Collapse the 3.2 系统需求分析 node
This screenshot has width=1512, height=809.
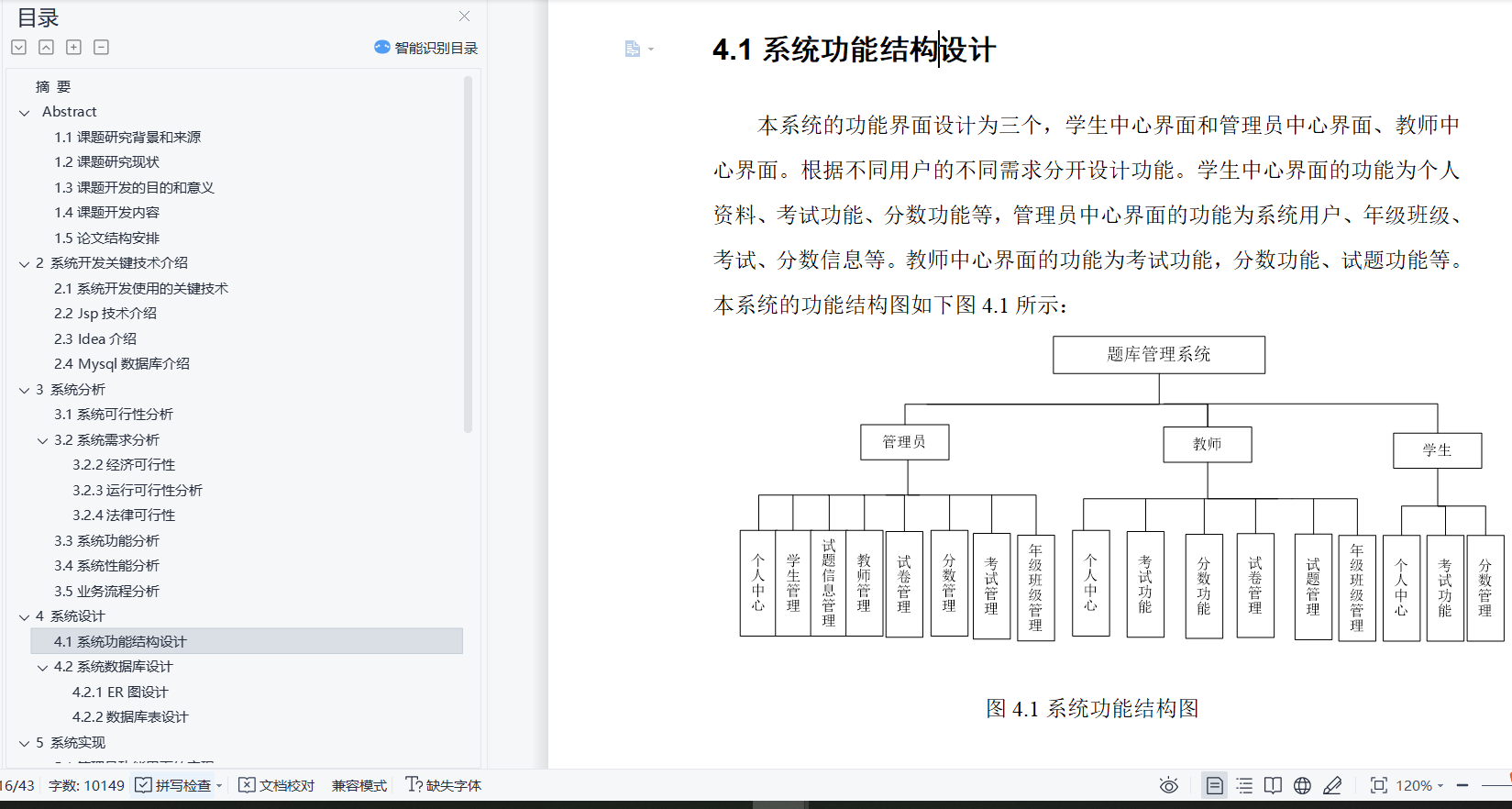tap(42, 441)
